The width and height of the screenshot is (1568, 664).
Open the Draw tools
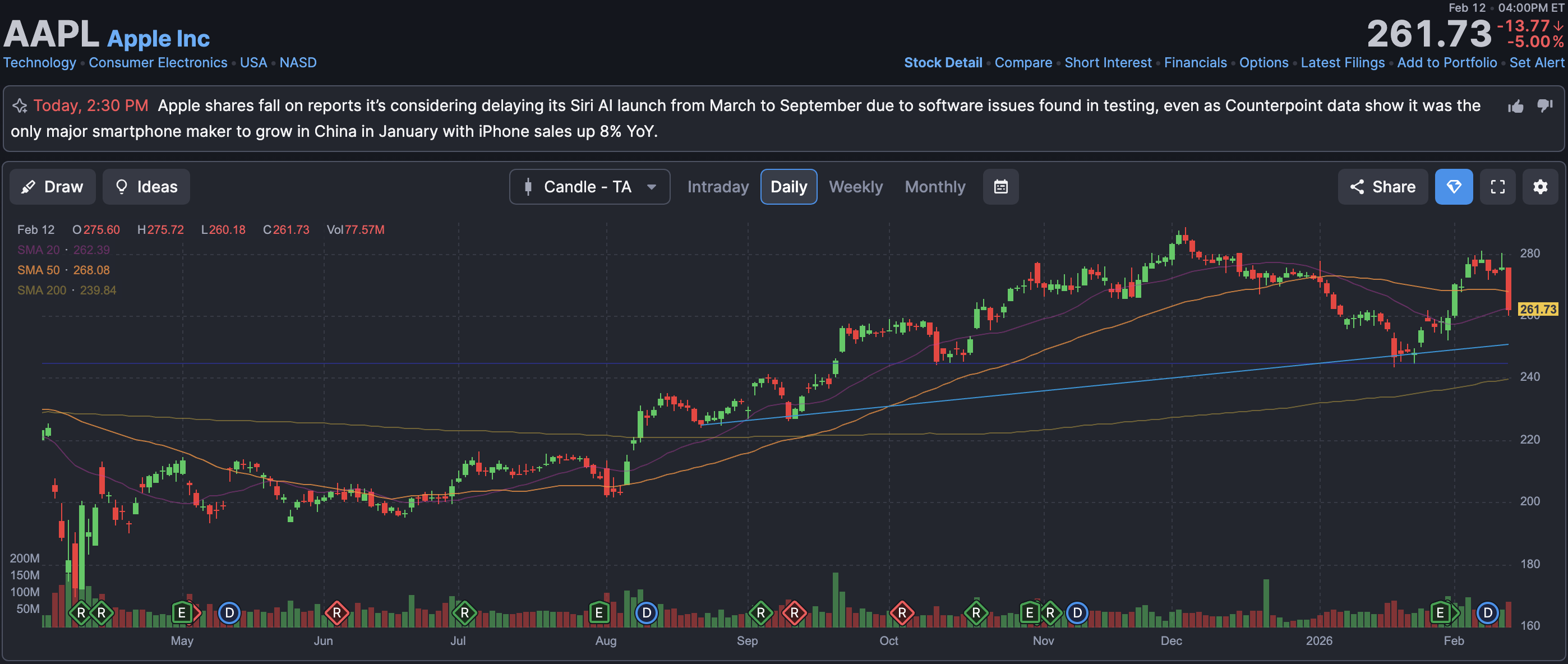(52, 187)
